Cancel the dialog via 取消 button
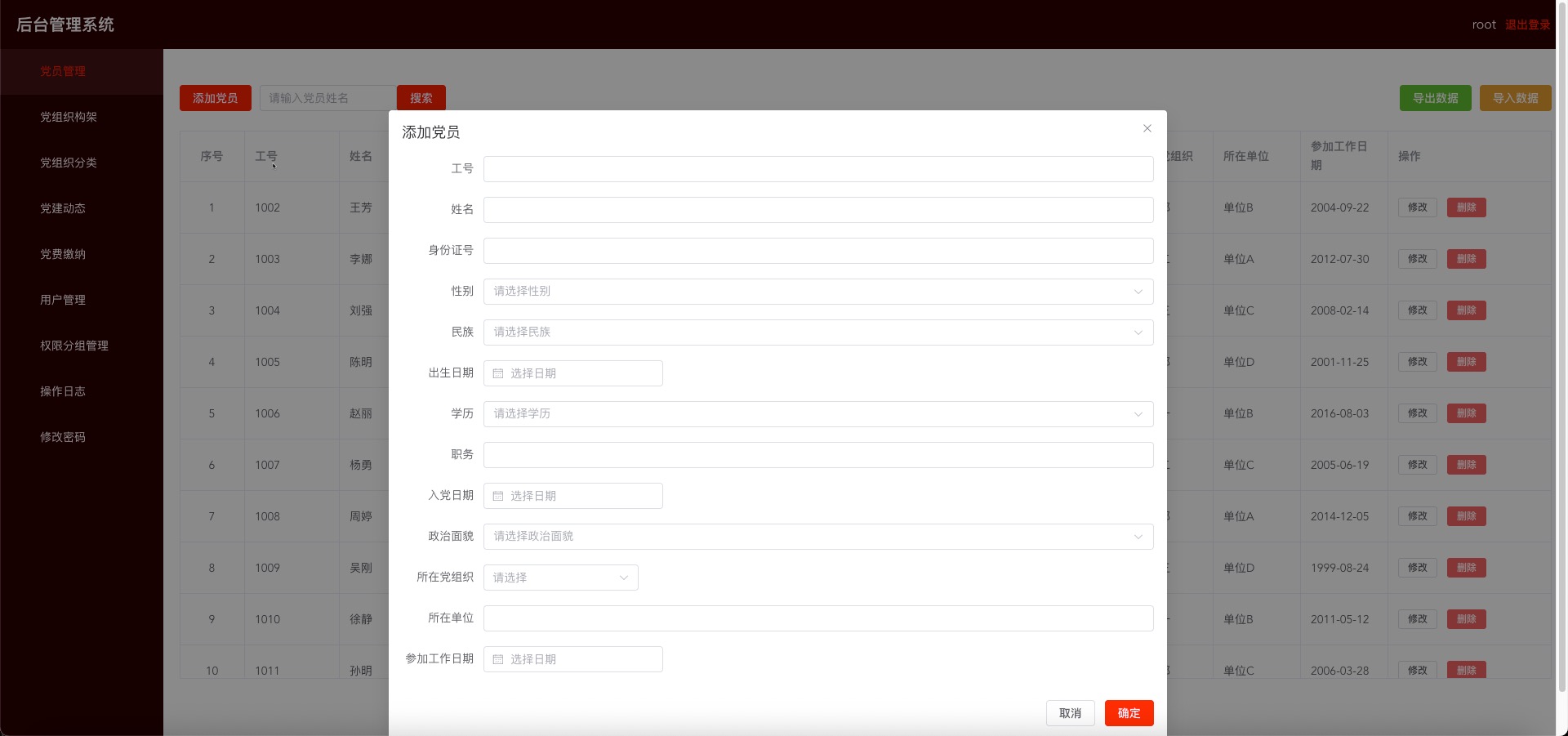The height and width of the screenshot is (736, 1568). pyautogui.click(x=1071, y=713)
